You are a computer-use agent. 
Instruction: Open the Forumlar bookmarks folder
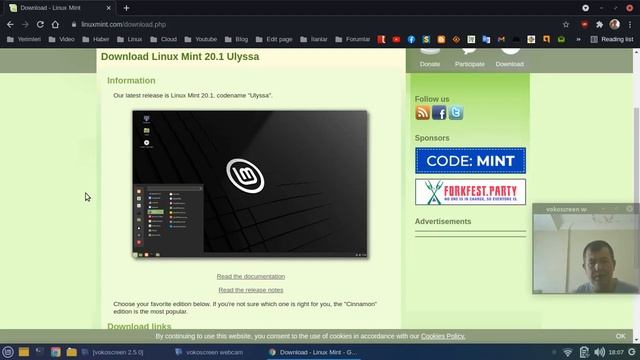click(353, 39)
